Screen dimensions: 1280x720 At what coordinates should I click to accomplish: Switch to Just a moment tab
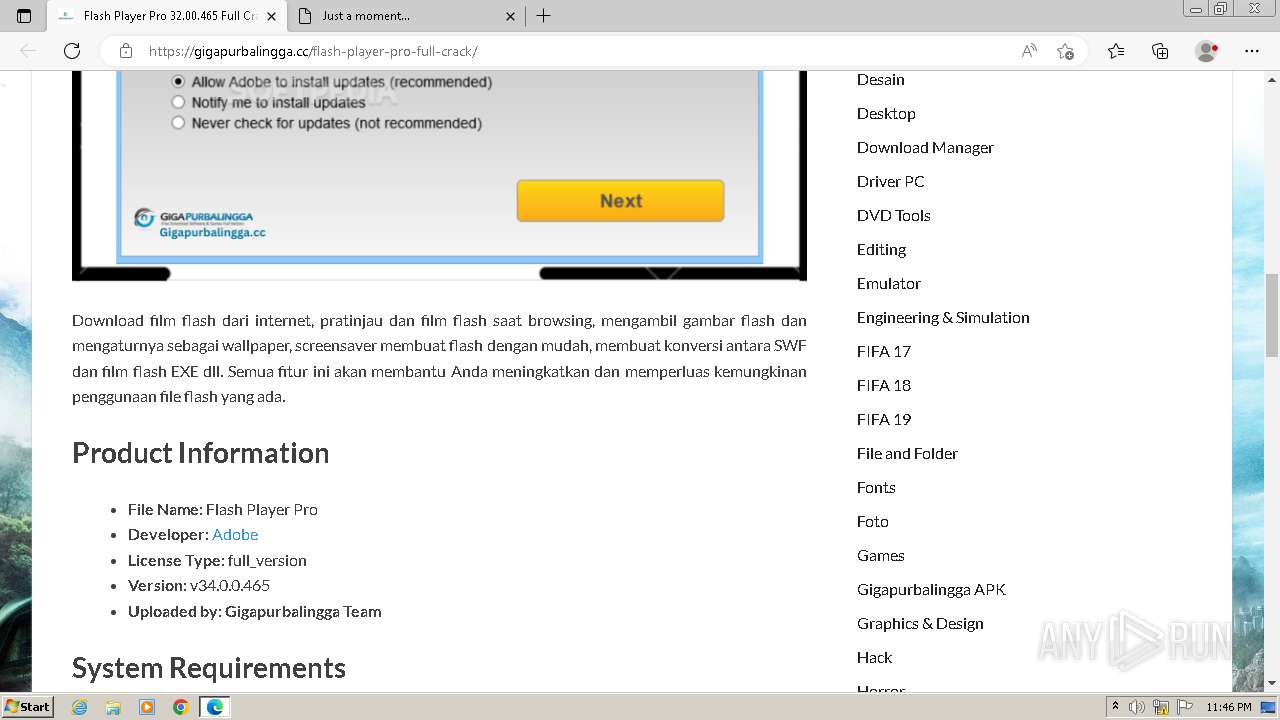tap(406, 16)
